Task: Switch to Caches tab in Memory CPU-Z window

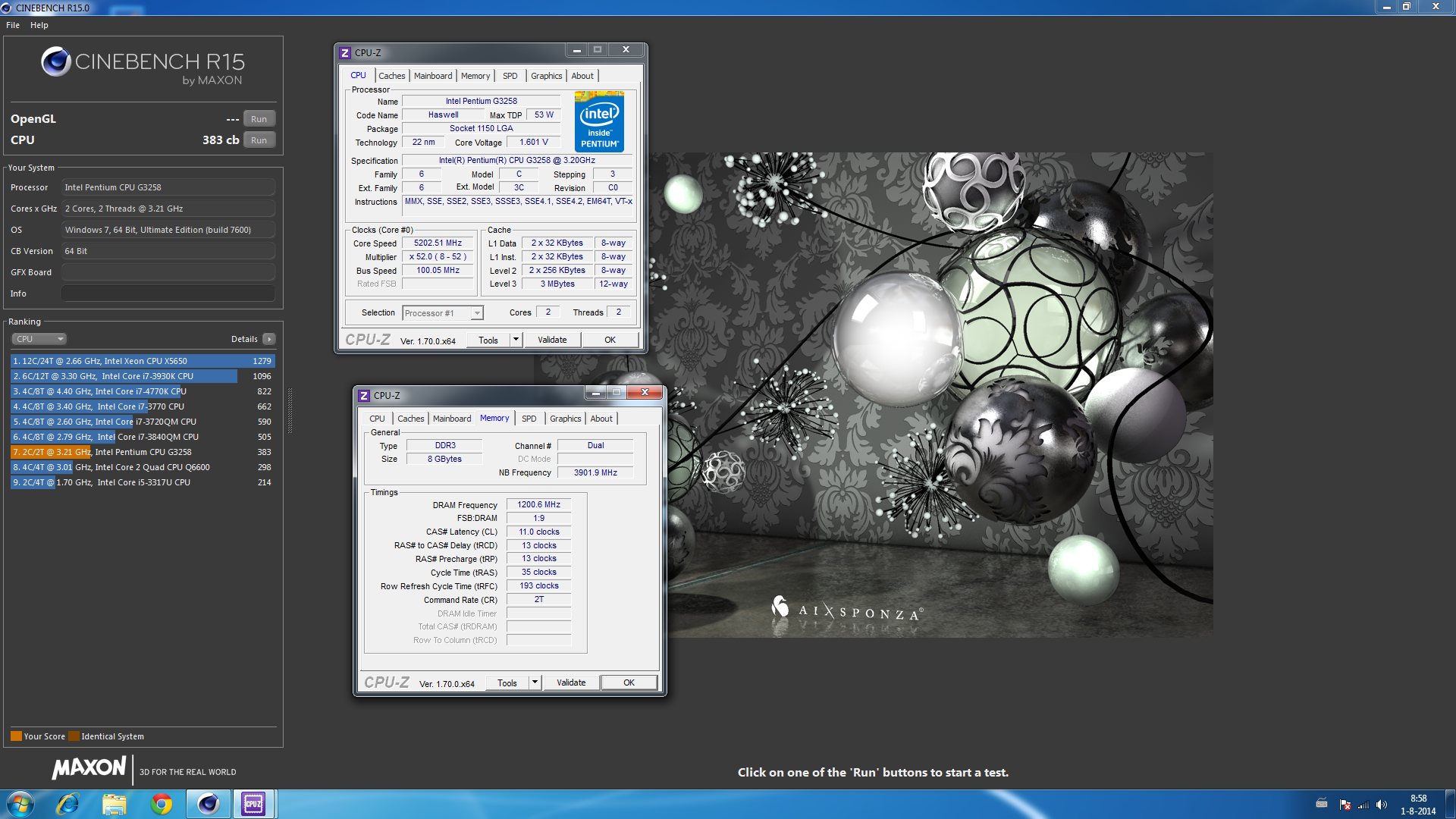Action: click(x=411, y=419)
